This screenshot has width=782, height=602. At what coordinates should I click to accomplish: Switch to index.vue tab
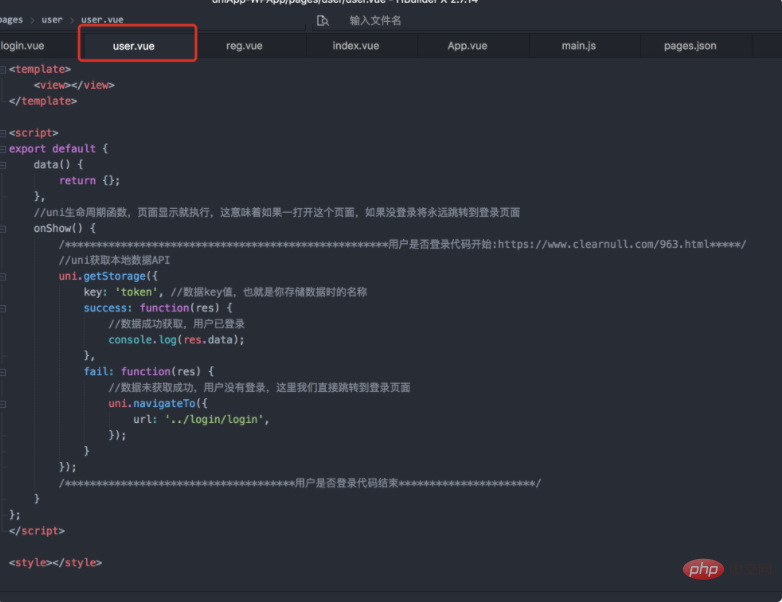tap(356, 46)
